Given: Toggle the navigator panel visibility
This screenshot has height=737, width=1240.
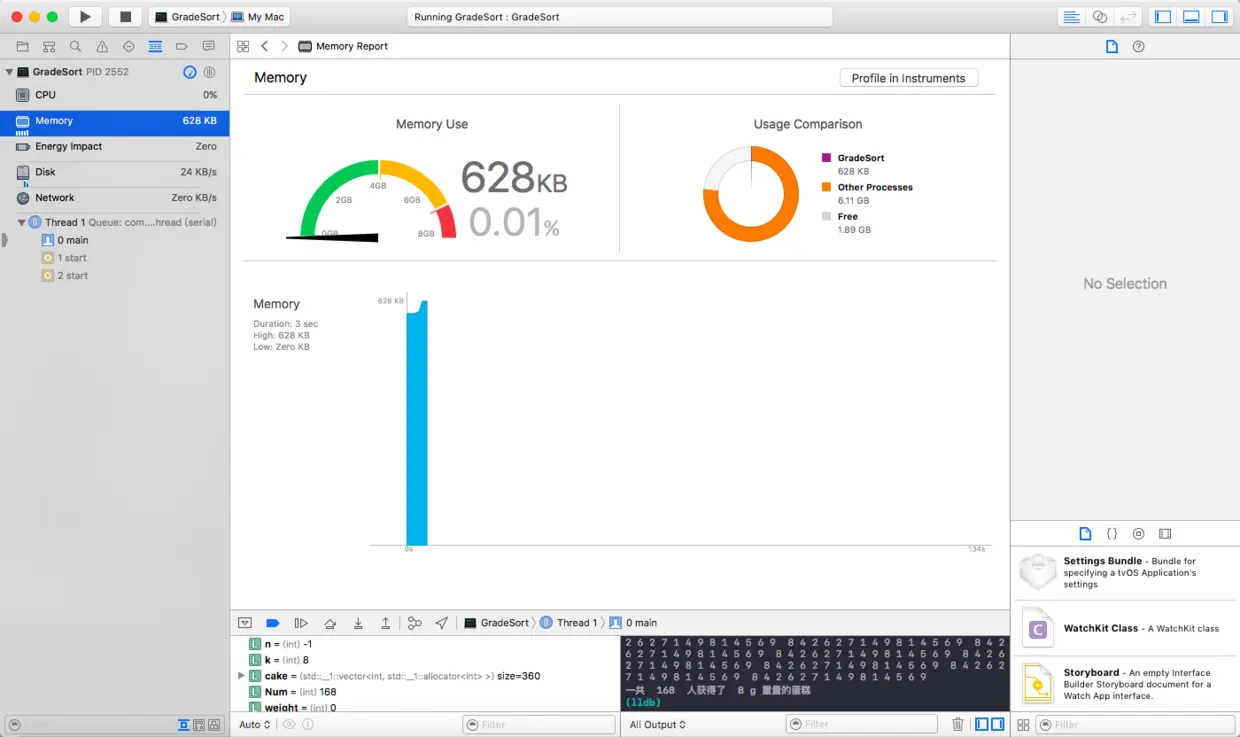Looking at the screenshot, I should pos(1162,17).
